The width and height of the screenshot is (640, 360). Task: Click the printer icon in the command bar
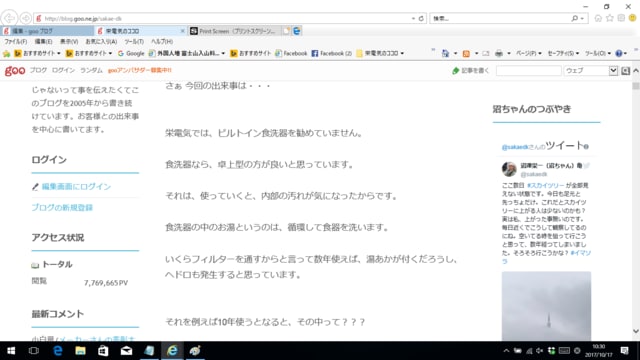click(x=499, y=53)
